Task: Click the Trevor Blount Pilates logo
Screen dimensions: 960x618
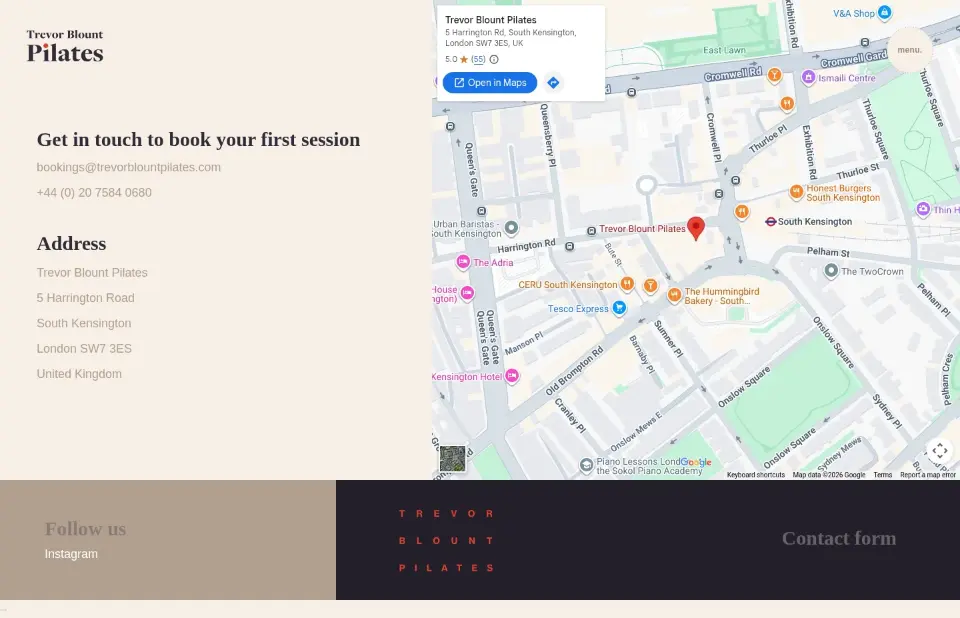Action: click(65, 46)
